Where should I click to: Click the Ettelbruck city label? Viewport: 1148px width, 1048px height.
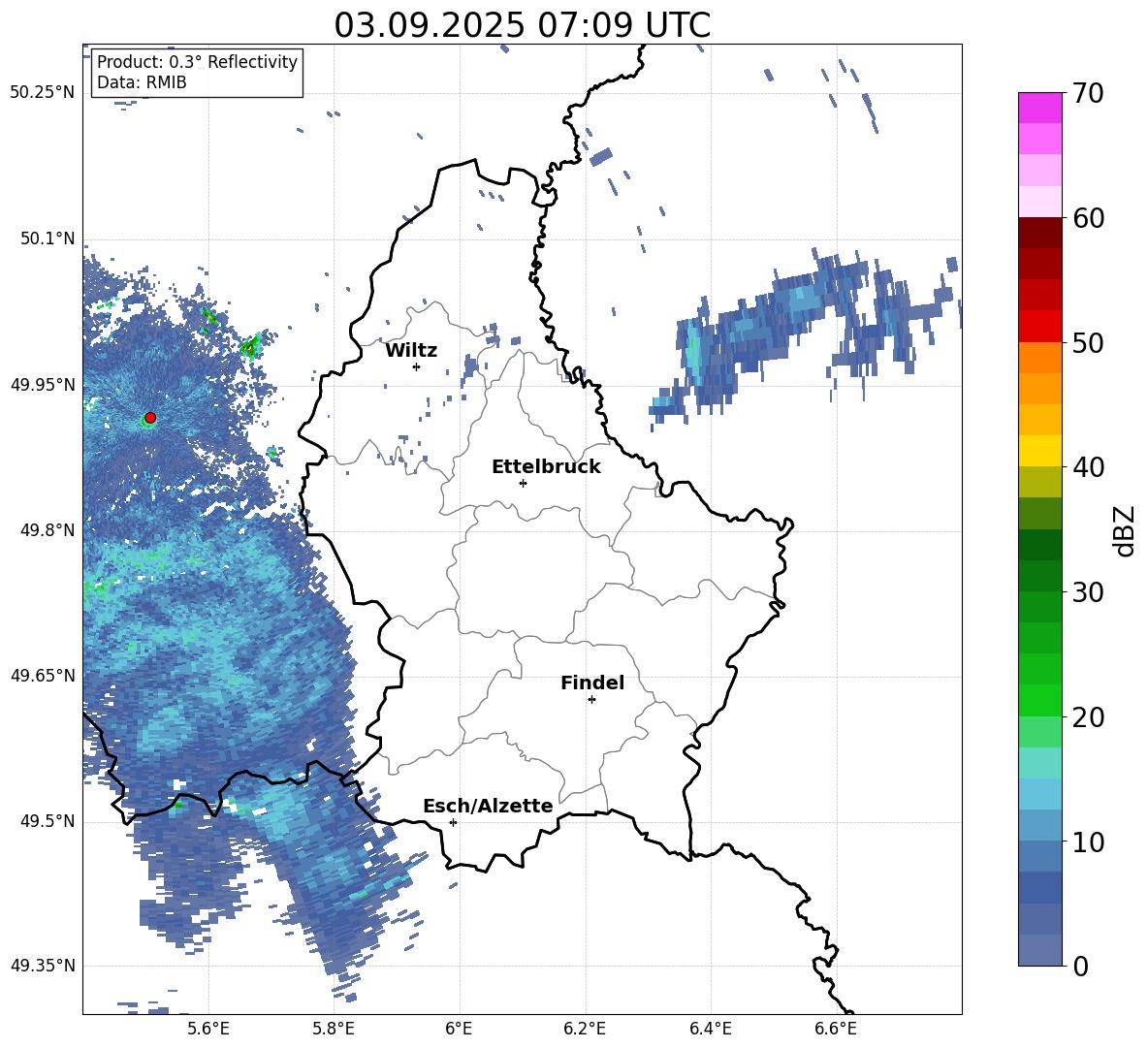tap(546, 467)
